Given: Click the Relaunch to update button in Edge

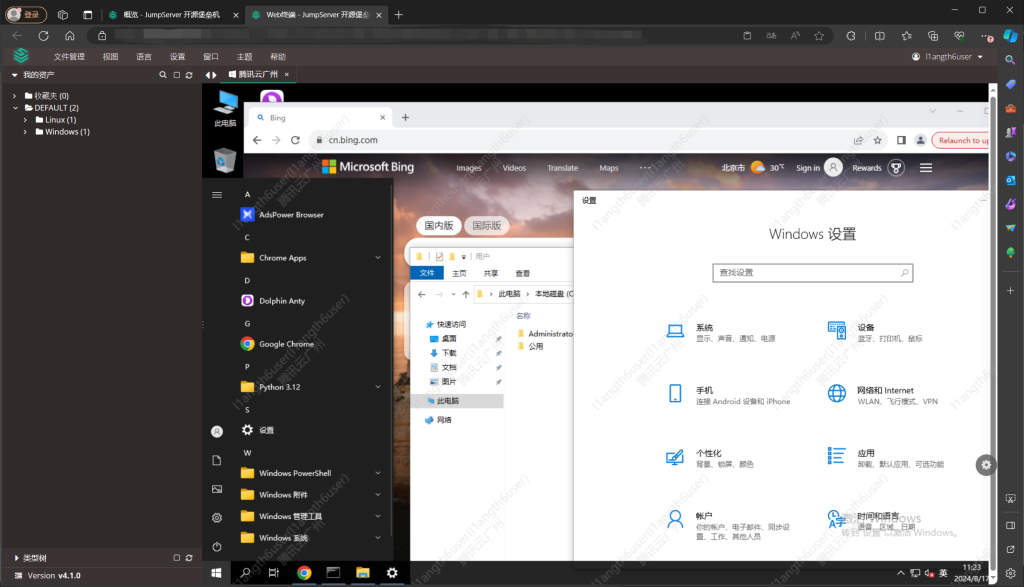Looking at the screenshot, I should (962, 139).
